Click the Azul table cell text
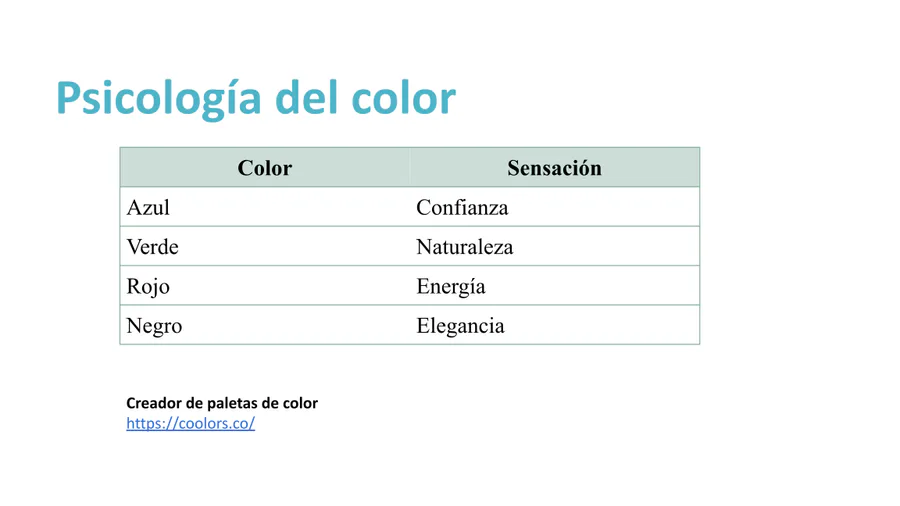This screenshot has width=900, height=506. [148, 208]
